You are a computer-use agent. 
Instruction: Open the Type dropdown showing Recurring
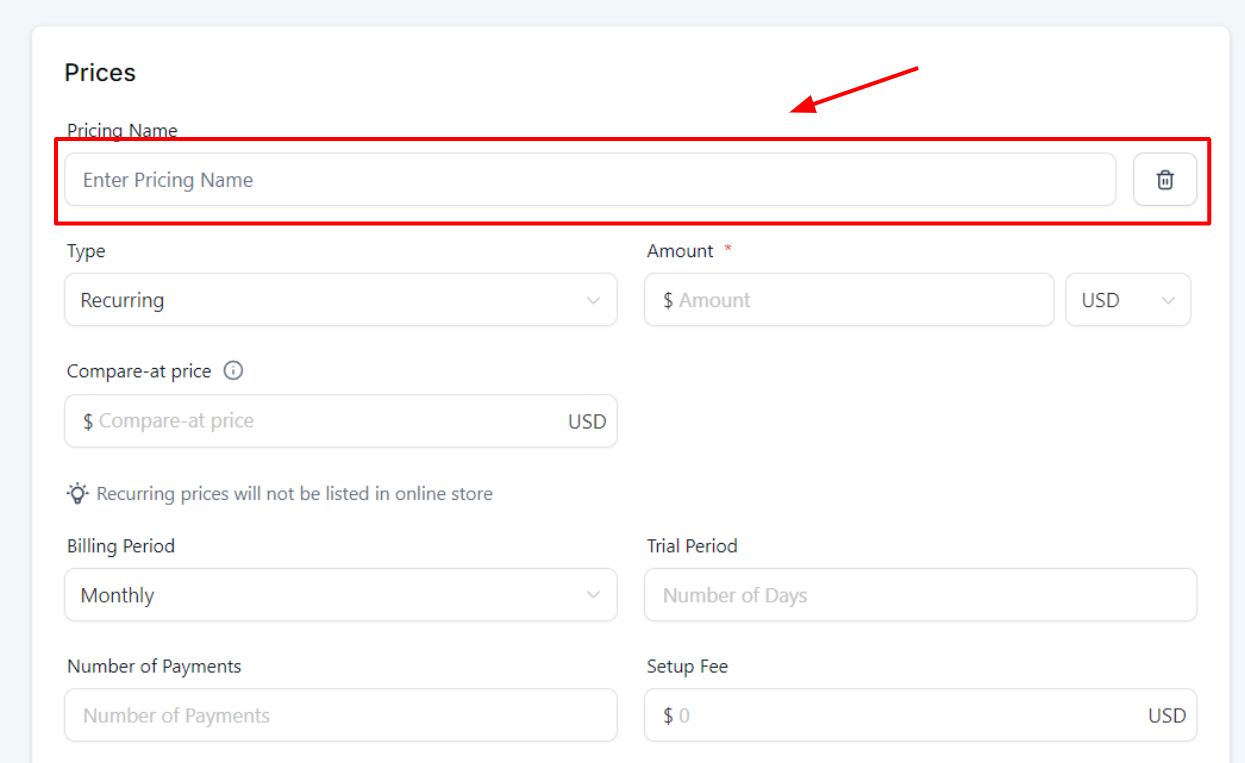[340, 300]
